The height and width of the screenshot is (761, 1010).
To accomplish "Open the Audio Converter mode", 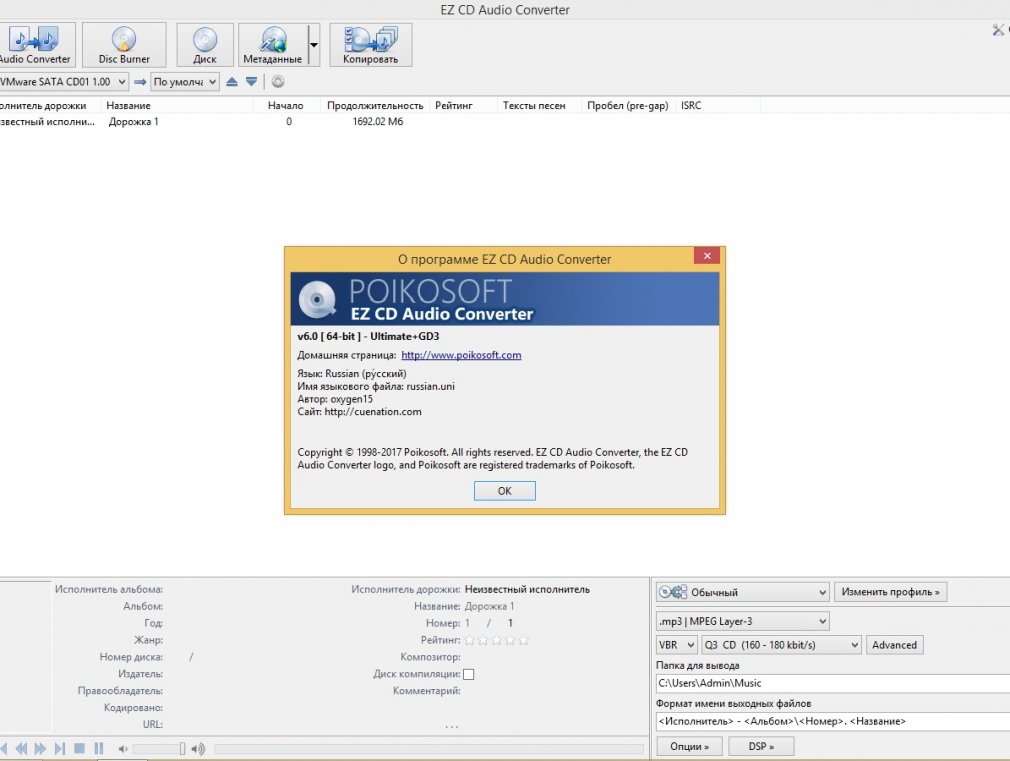I will (x=35, y=44).
